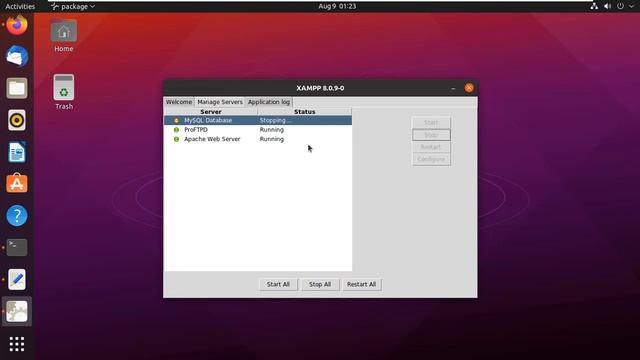Click the Apache Web Server status icon
Screen dimensions: 640x360
[x=176, y=139]
